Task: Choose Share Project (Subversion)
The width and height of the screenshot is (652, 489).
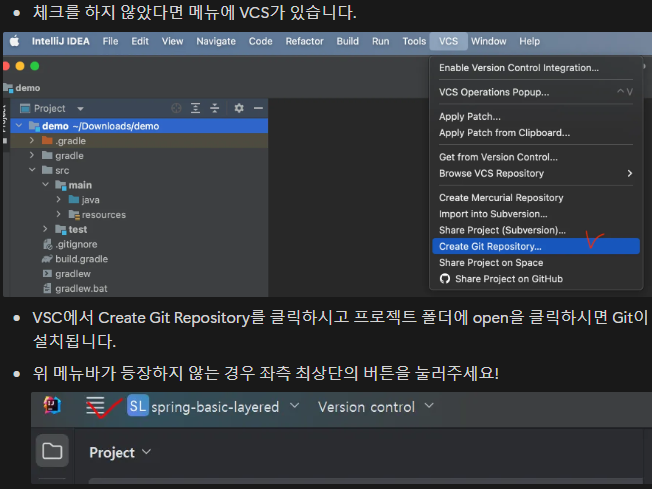Action: tap(536, 230)
